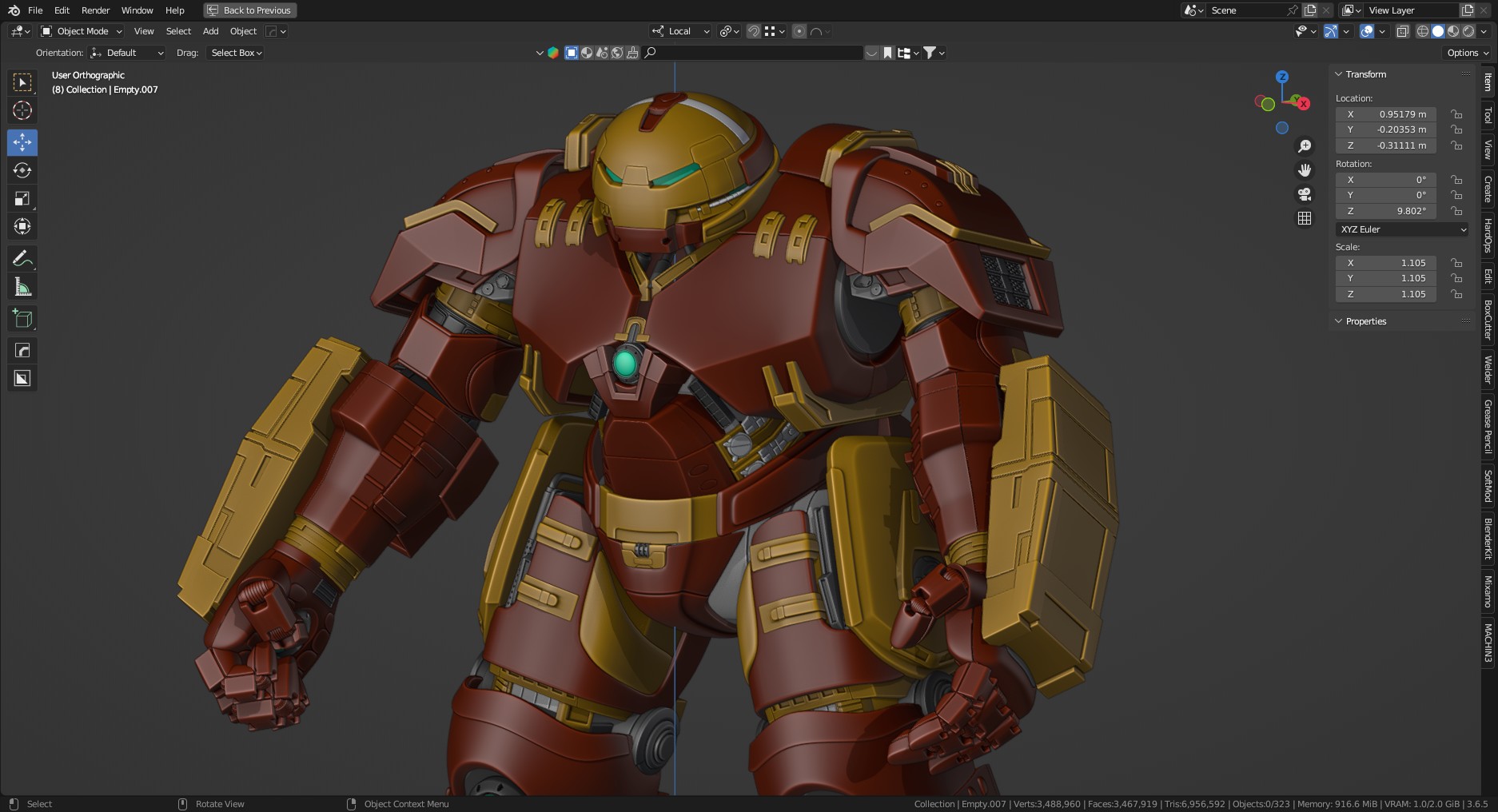
Task: Open the Render menu
Action: (x=95, y=10)
